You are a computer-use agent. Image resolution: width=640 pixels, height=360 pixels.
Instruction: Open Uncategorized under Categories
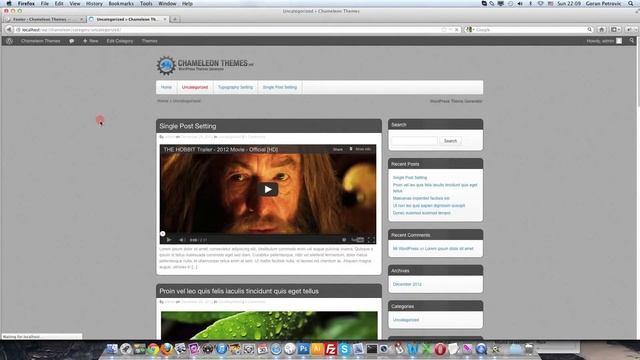[406, 320]
